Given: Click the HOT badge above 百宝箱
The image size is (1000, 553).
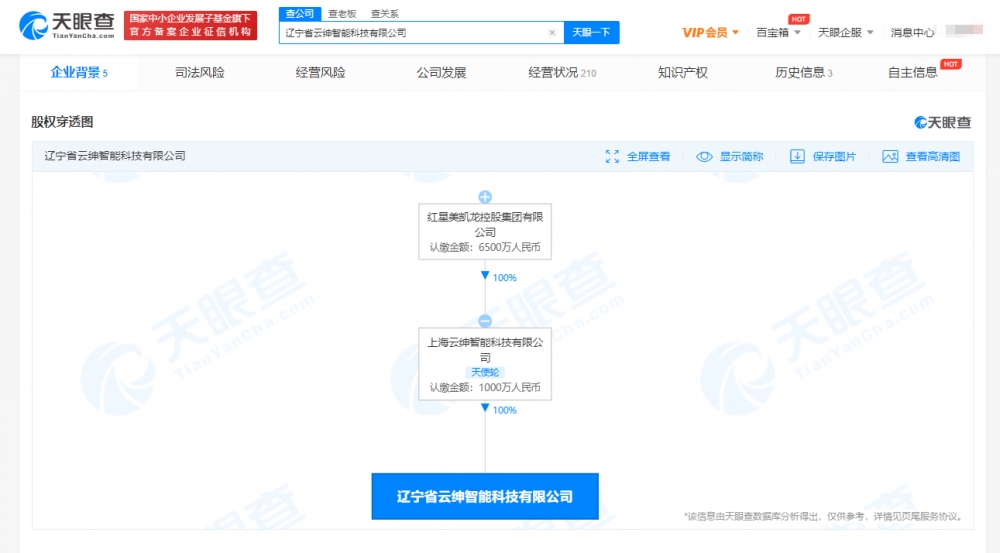Looking at the screenshot, I should tap(798, 19).
